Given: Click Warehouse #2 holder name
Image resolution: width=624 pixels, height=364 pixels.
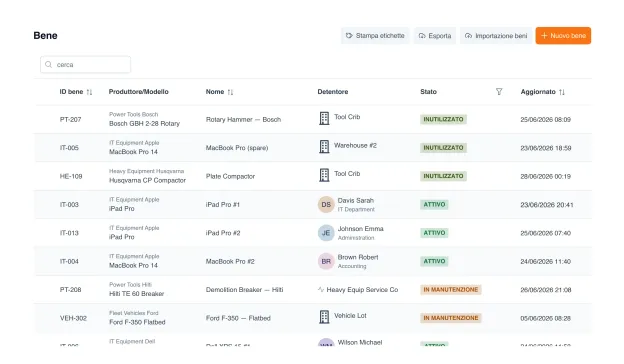Looking at the screenshot, I should tap(355, 146).
